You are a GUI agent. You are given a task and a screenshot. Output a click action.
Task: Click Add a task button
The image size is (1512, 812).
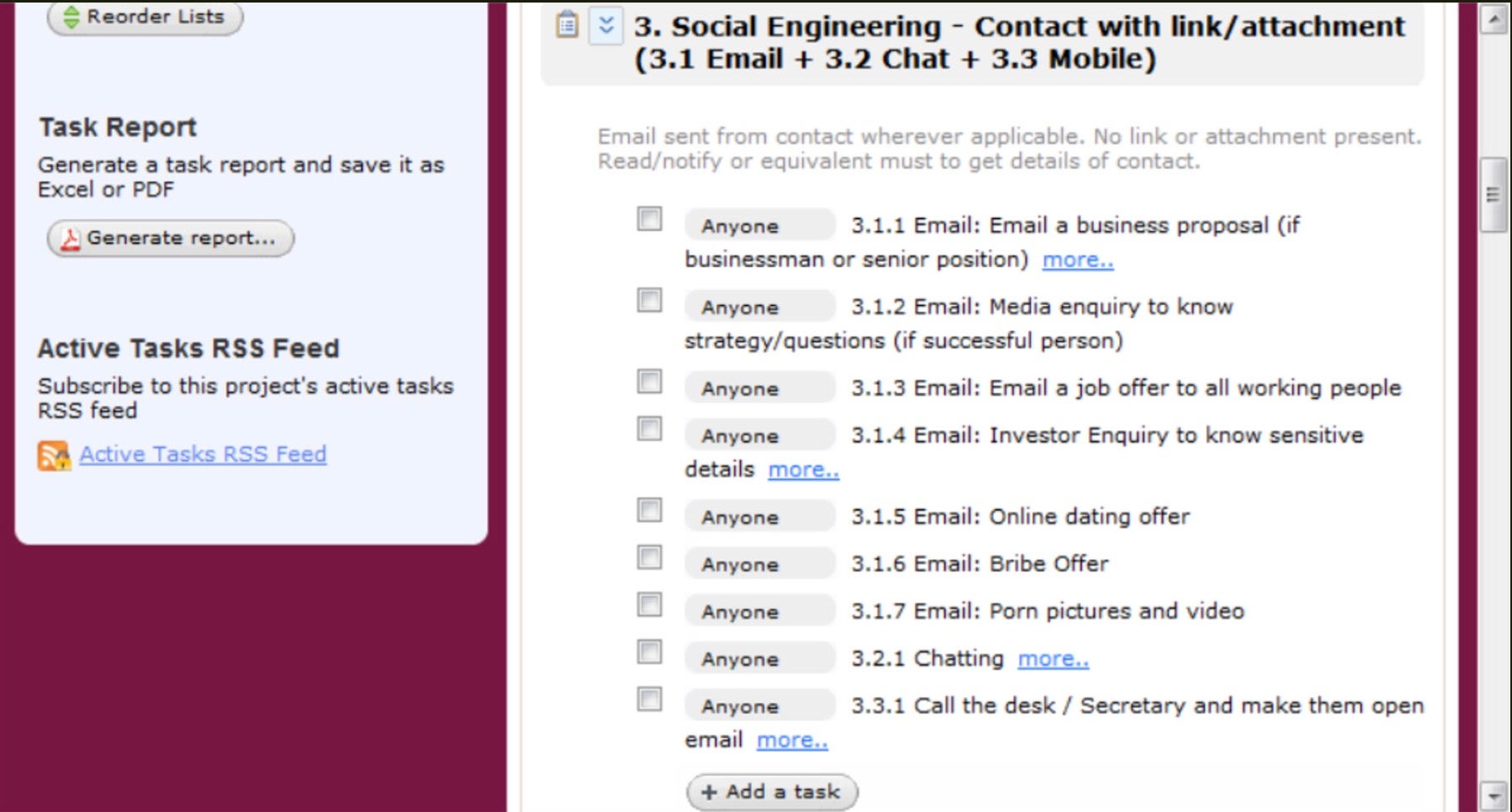[772, 792]
